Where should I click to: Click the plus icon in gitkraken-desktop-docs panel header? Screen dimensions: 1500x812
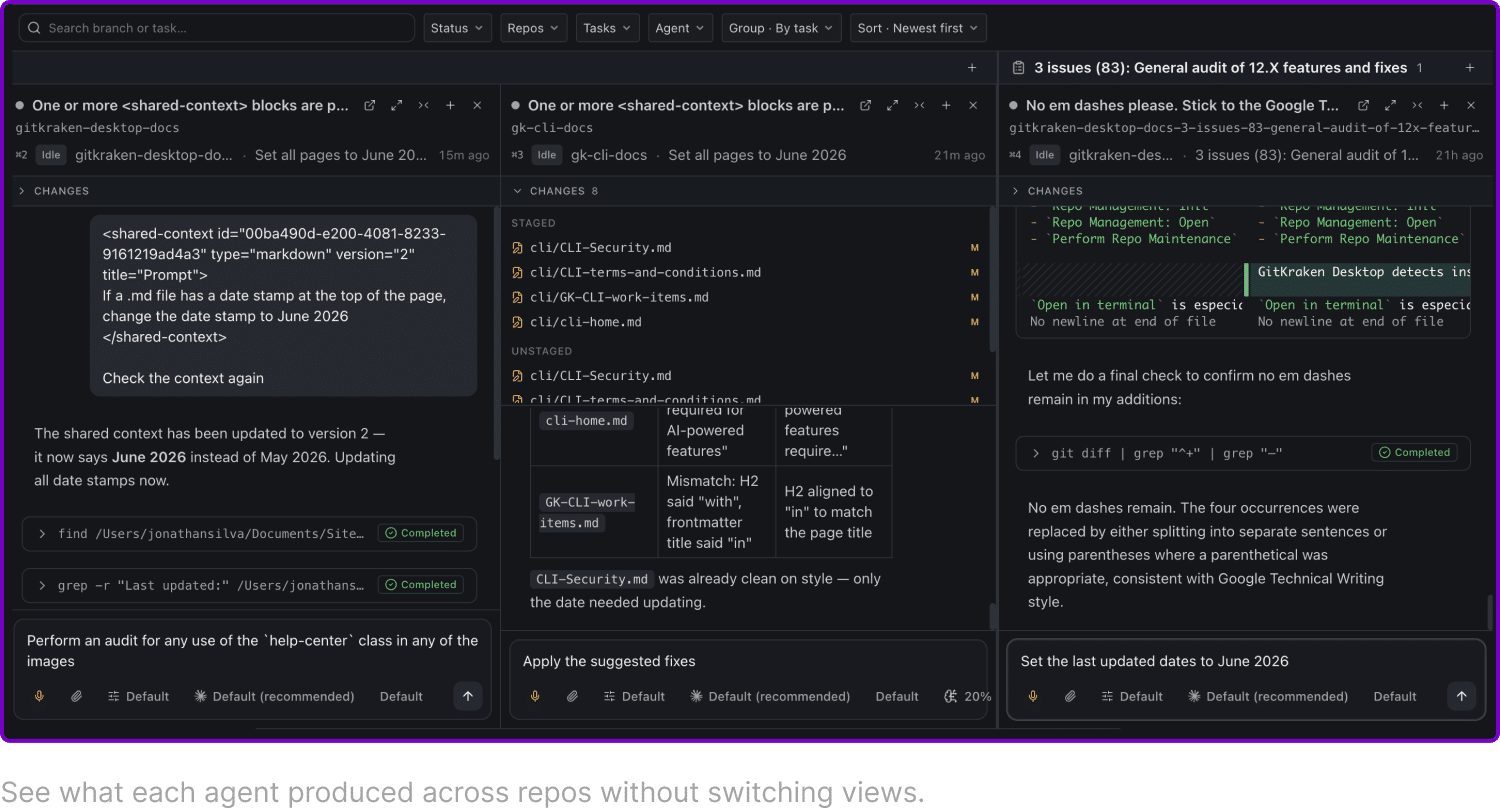coord(450,105)
